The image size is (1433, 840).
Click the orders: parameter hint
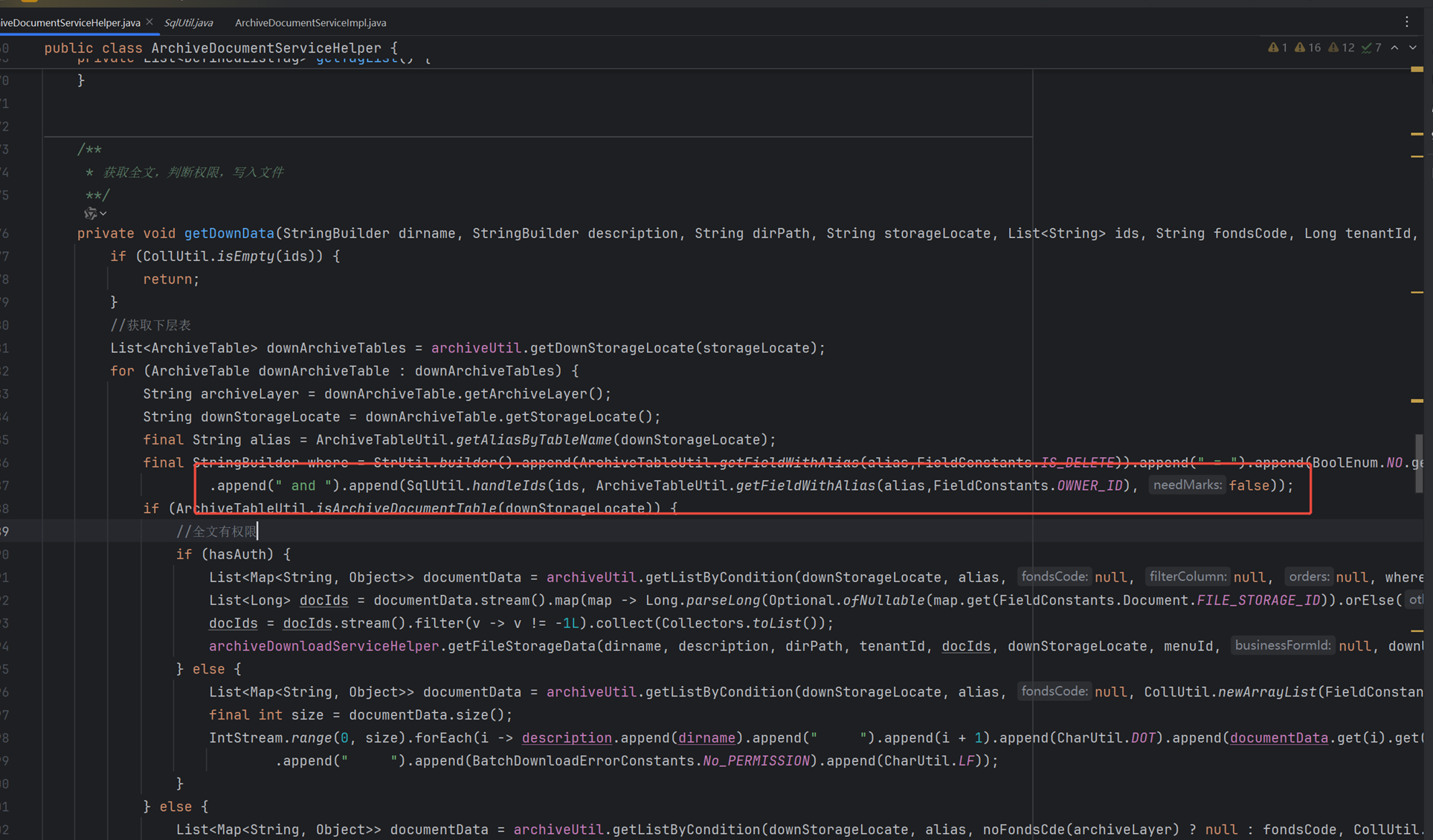(x=1309, y=577)
